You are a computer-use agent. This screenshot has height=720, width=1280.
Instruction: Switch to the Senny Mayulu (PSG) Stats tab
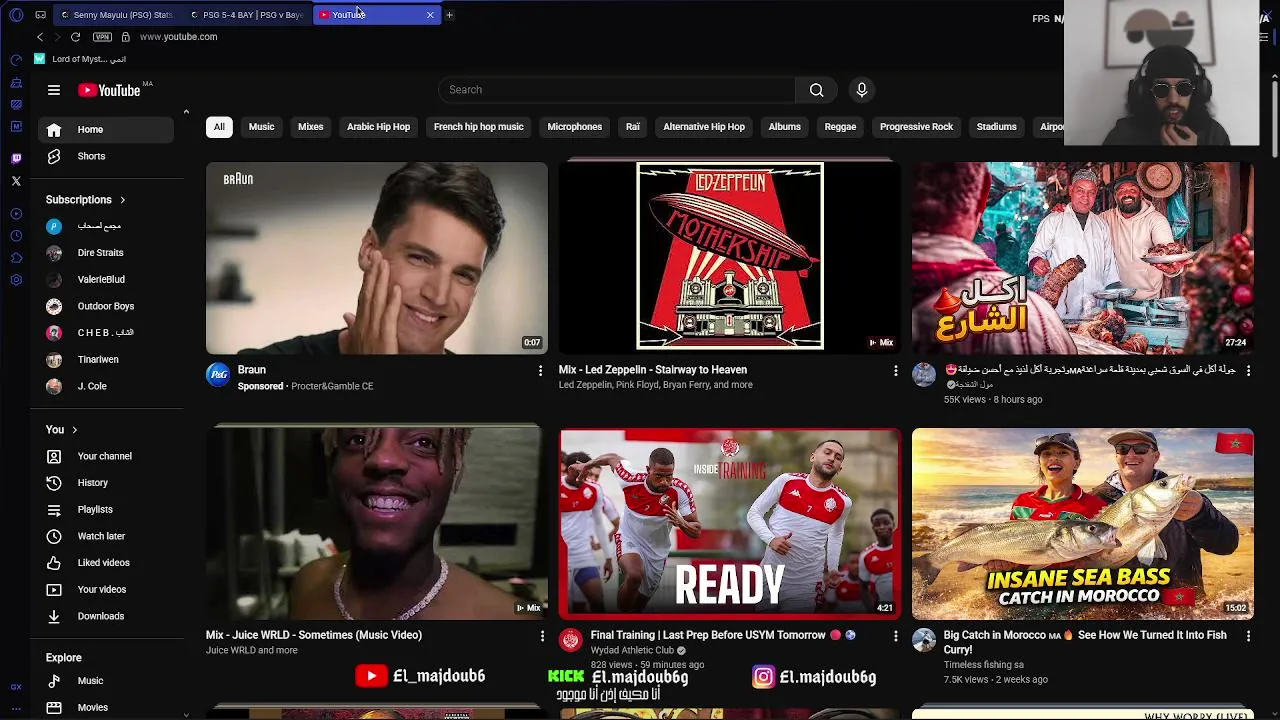(x=116, y=15)
